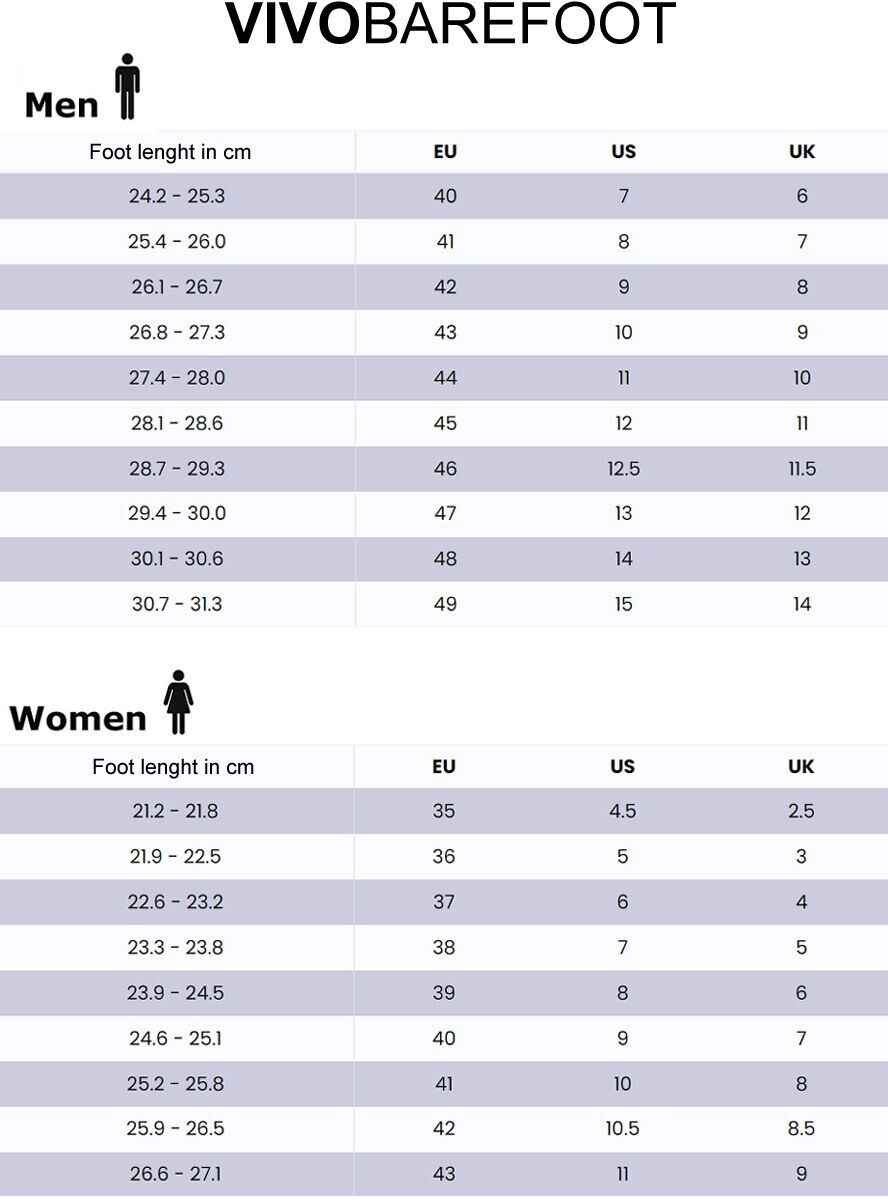Click Women's 'Foot lenght in cm' header
Screen dimensions: 888x1200
tap(173, 767)
